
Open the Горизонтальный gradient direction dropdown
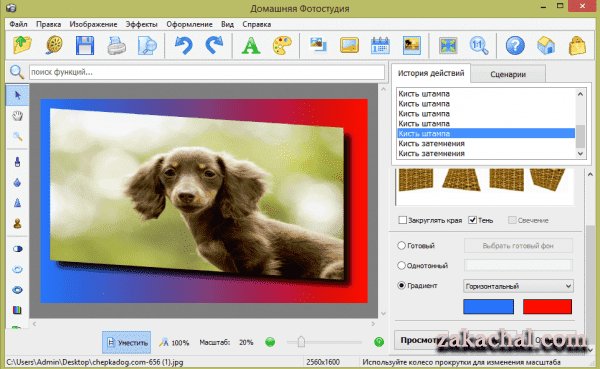point(518,286)
